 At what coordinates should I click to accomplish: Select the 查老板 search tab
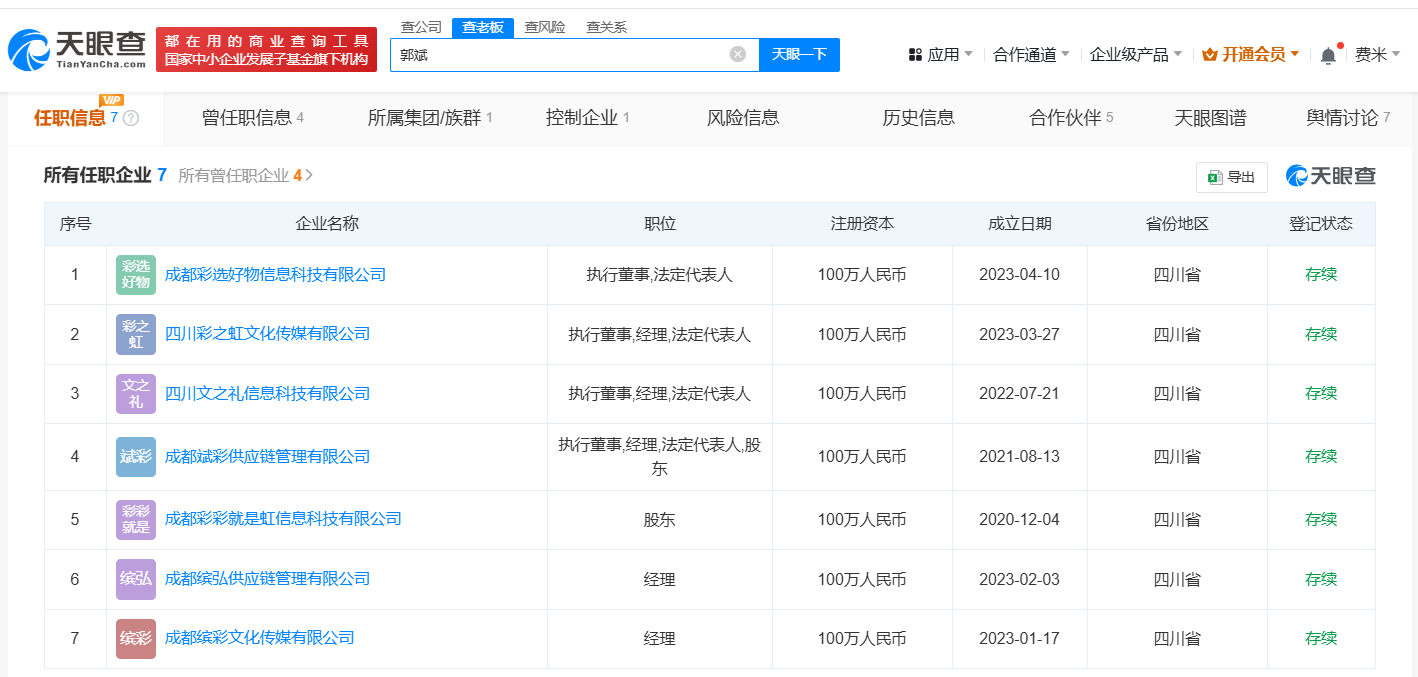(483, 27)
